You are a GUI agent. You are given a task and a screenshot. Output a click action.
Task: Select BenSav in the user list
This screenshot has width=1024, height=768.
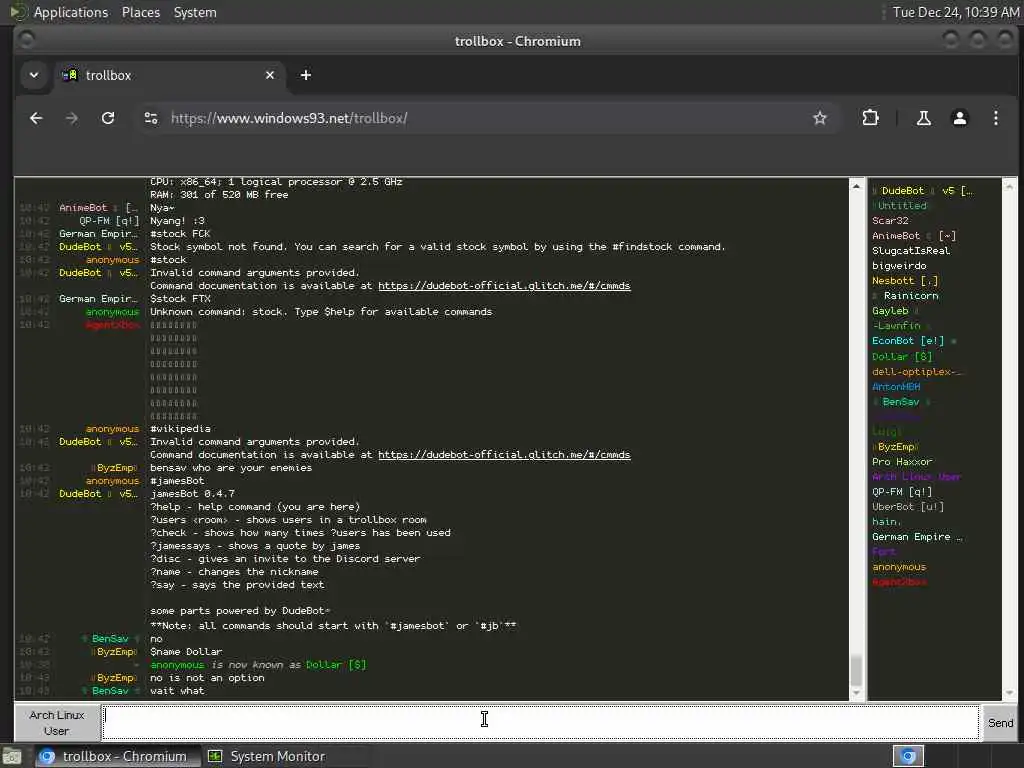tap(901, 402)
